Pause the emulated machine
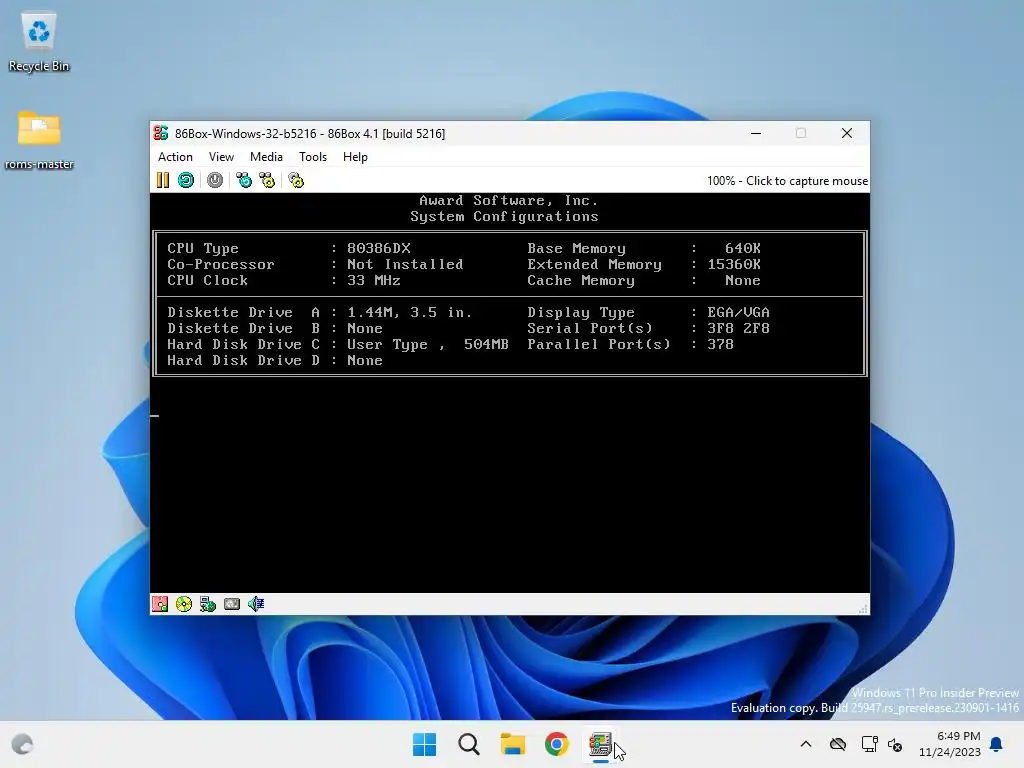 (x=163, y=180)
